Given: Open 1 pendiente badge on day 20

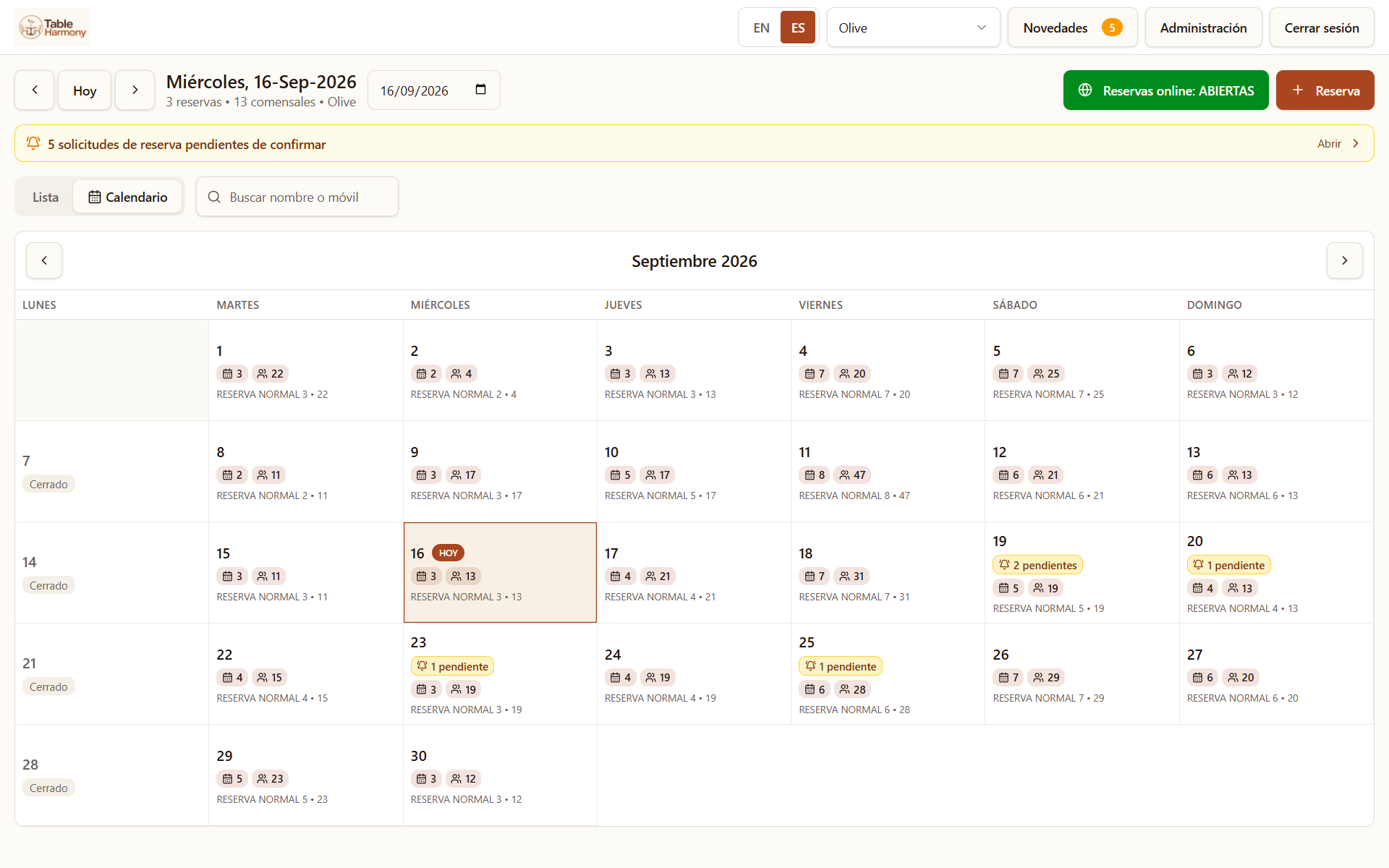Looking at the screenshot, I should point(1228,565).
